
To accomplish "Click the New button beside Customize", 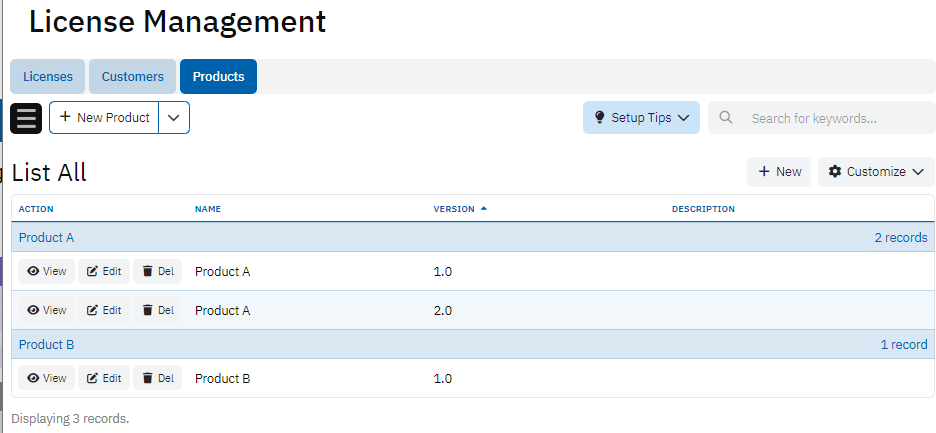I will pos(779,172).
